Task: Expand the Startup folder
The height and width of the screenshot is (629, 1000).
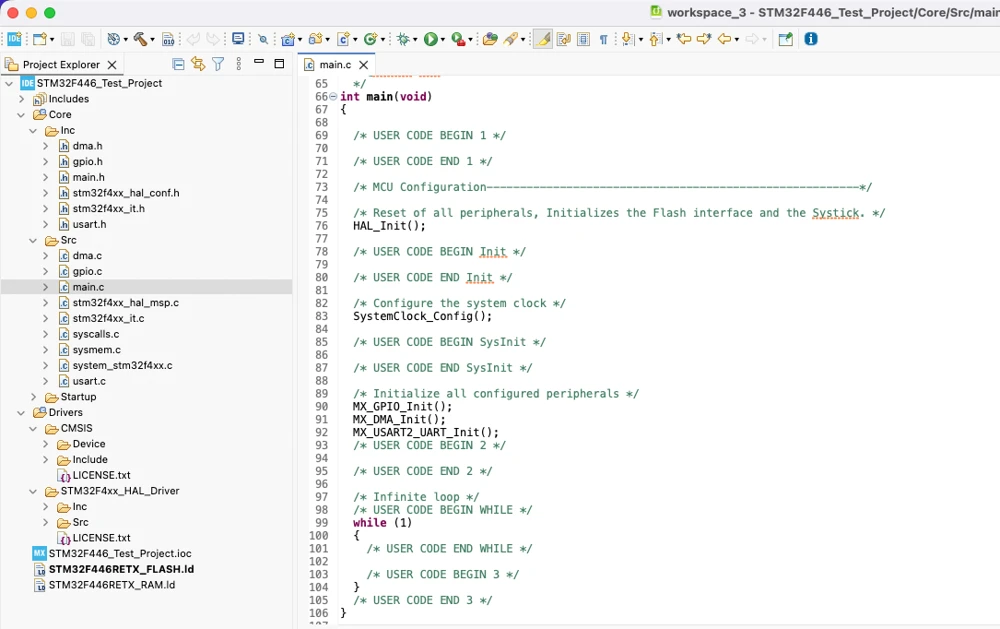Action: coord(33,397)
